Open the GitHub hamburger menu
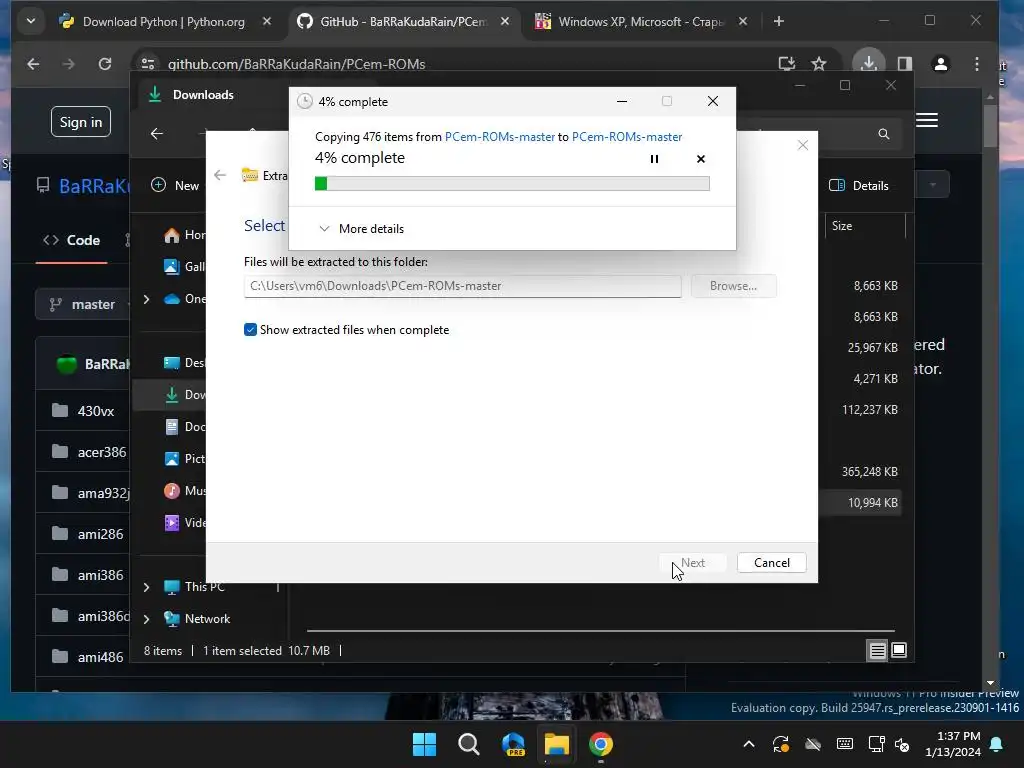 tap(927, 120)
